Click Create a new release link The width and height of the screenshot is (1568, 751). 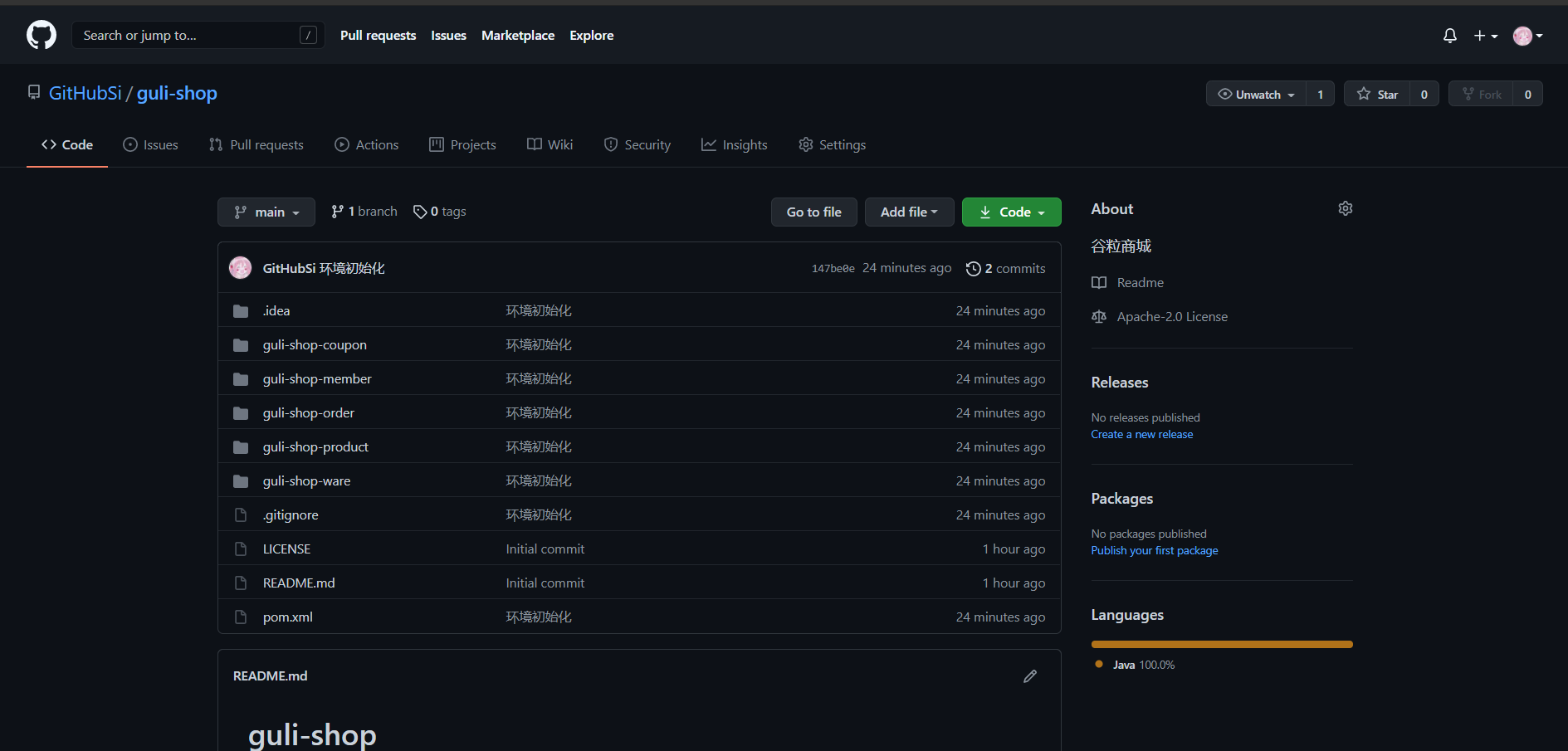(1141, 434)
